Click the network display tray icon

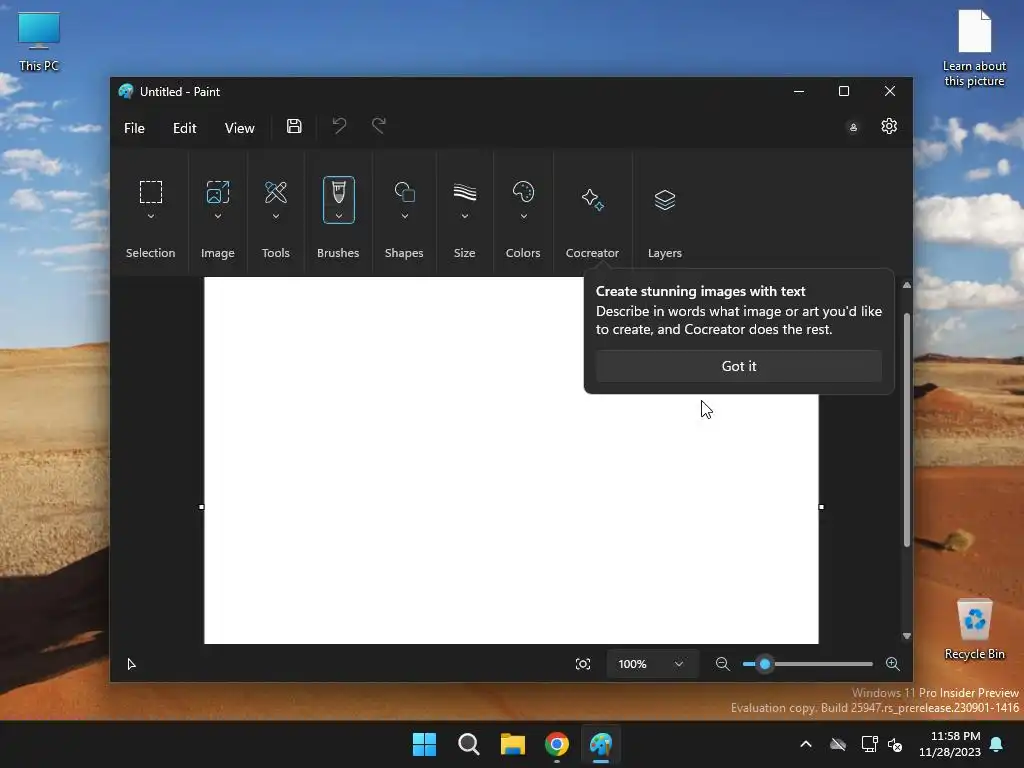click(x=869, y=744)
